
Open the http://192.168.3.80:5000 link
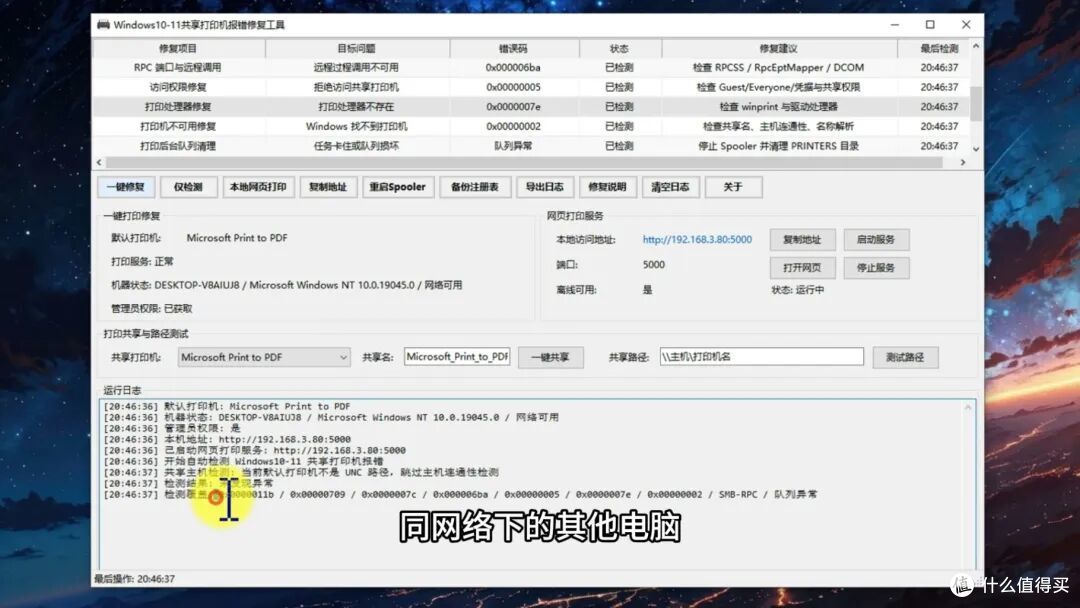(697, 240)
